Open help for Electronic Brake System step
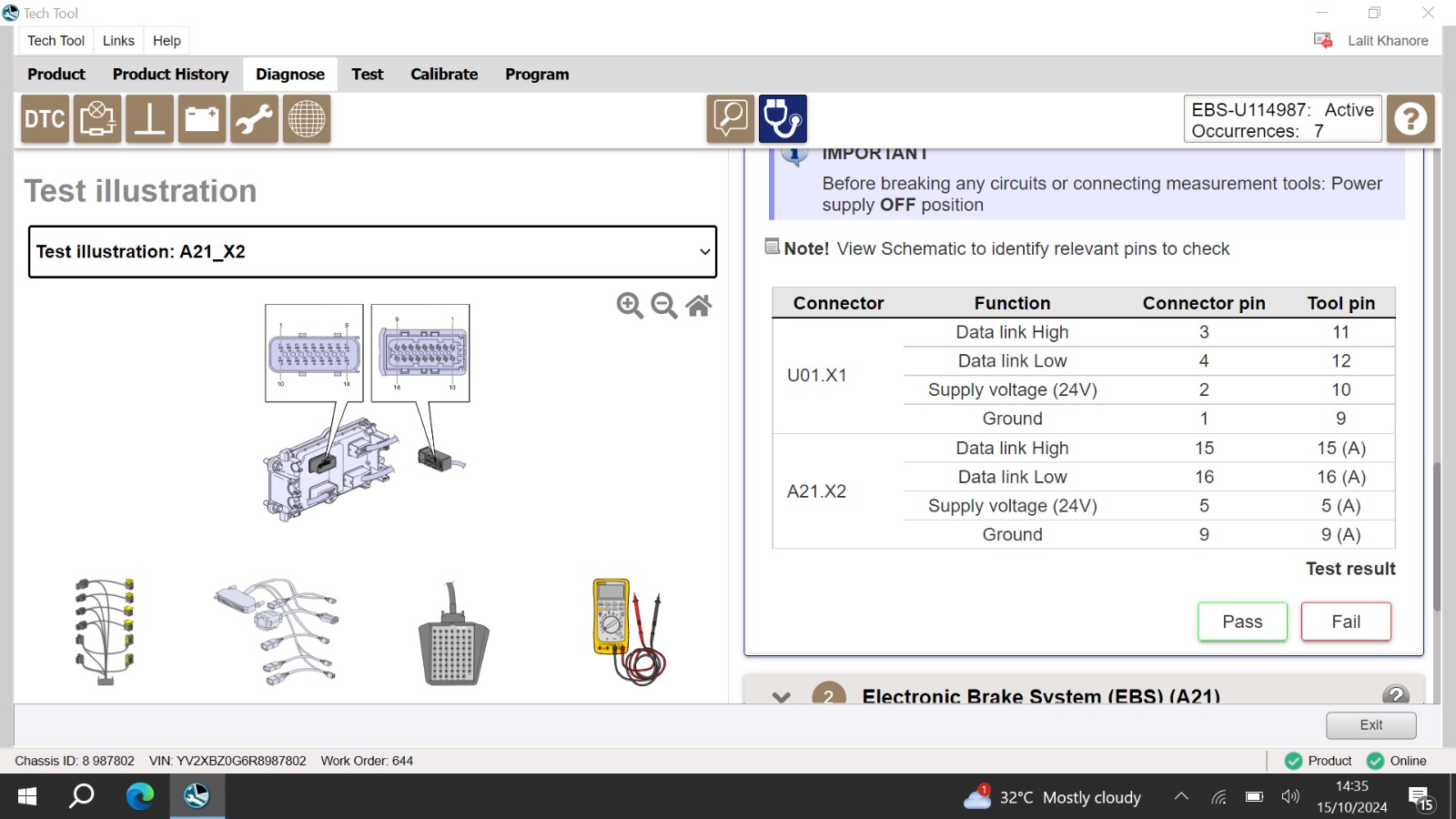This screenshot has height=819, width=1456. [x=1395, y=696]
